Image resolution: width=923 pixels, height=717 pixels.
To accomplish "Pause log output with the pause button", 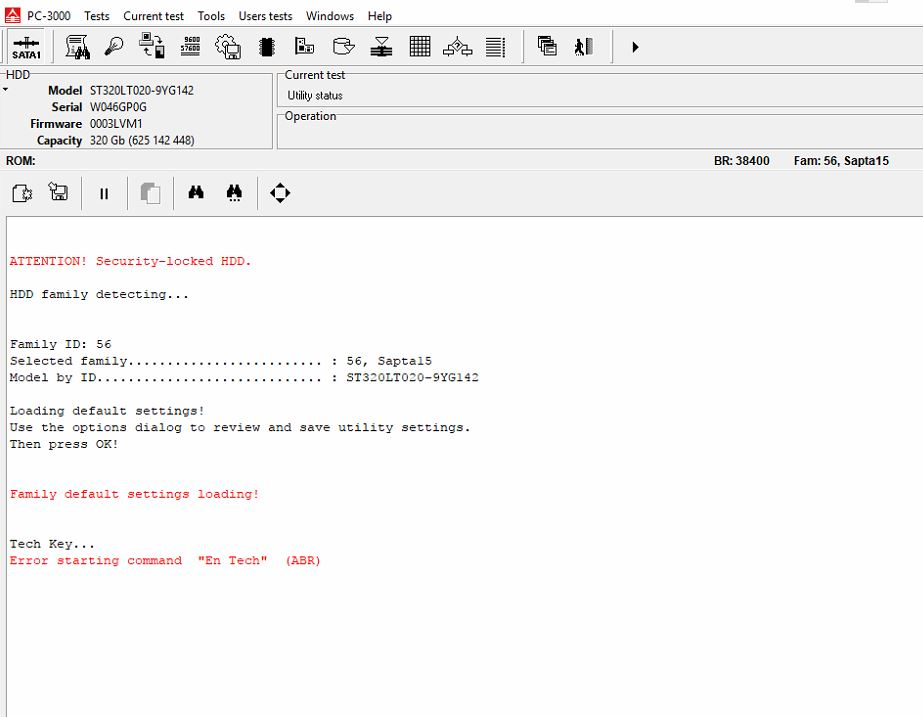I will pyautogui.click(x=104, y=194).
